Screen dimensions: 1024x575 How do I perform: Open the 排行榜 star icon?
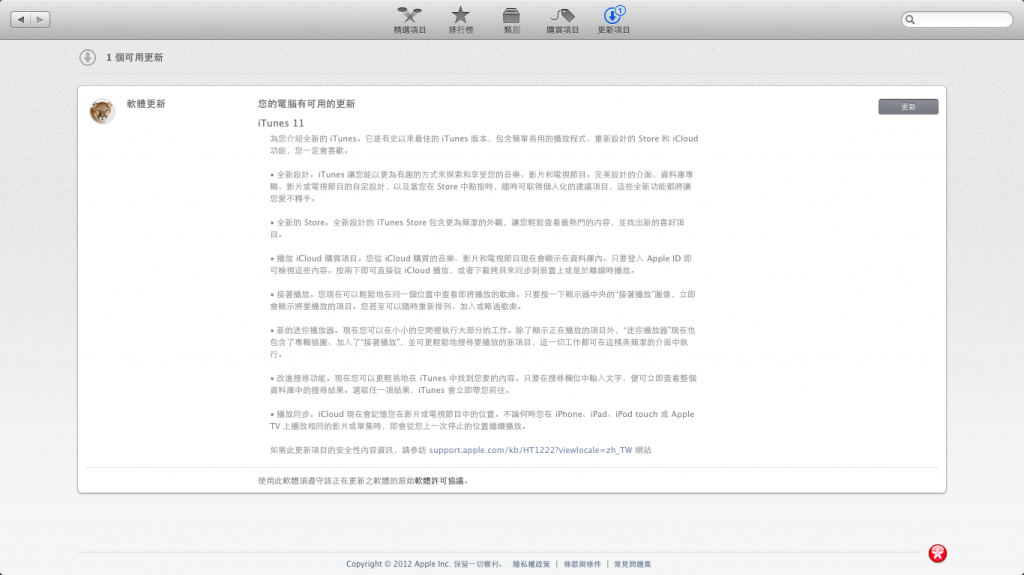pos(460,16)
